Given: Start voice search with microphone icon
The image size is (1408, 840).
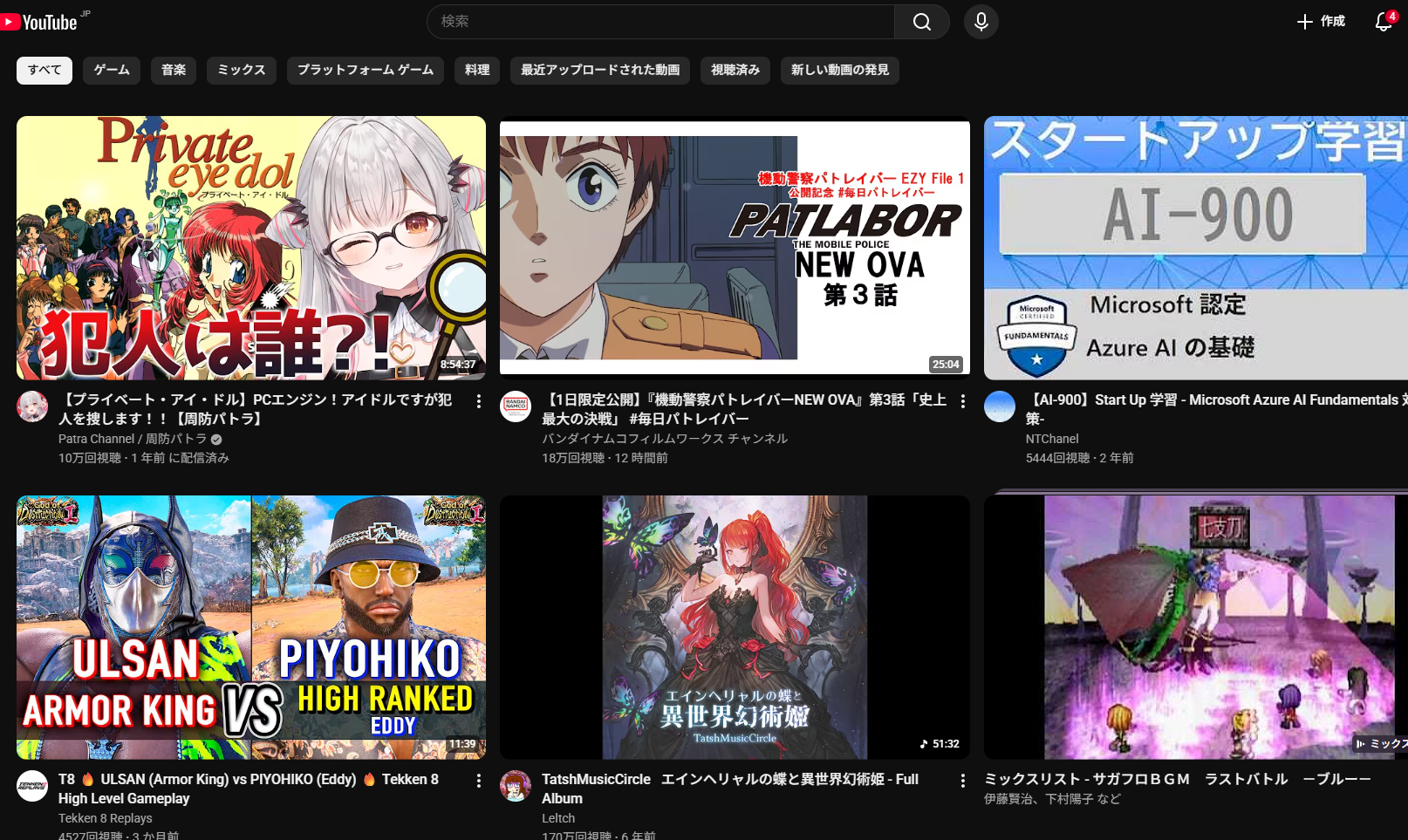Looking at the screenshot, I should [x=981, y=22].
